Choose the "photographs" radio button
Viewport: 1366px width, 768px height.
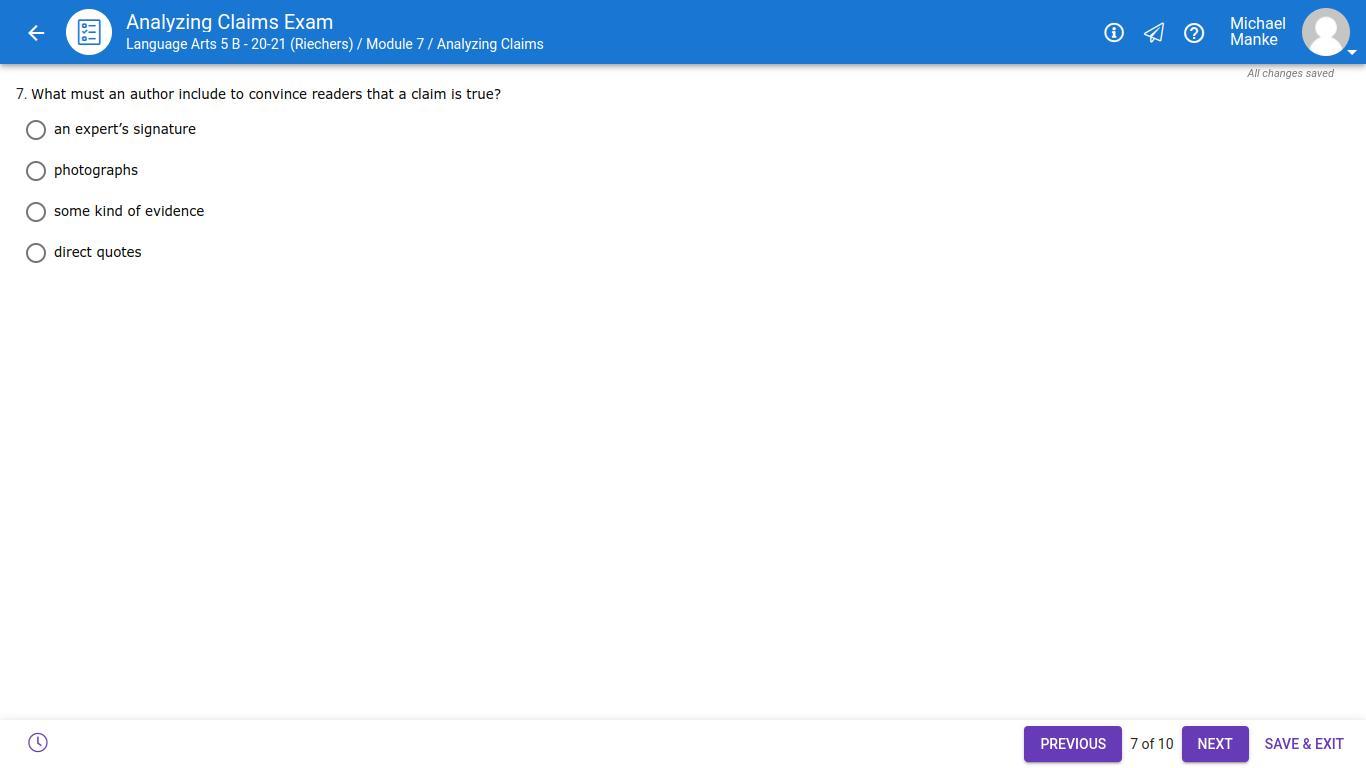click(36, 171)
